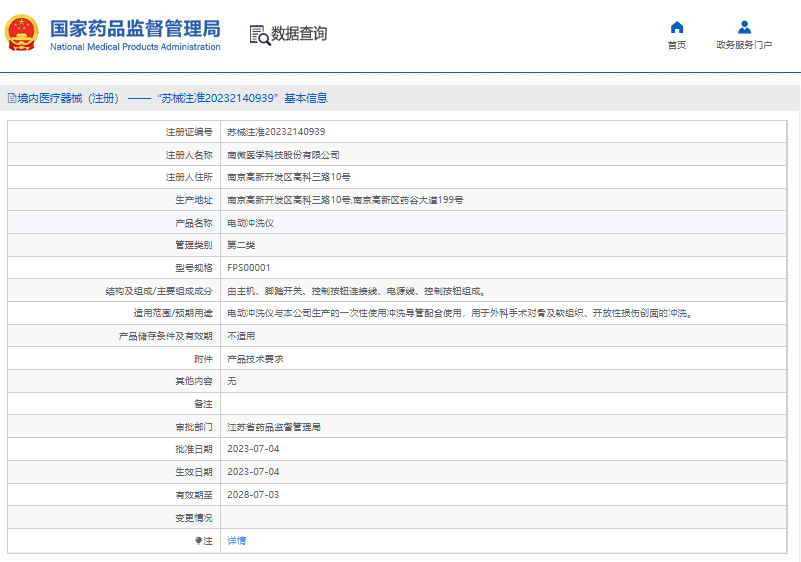Click registration number 苏械注准20232140939 cell
Viewport: 801px width, 562px height.
click(x=276, y=132)
